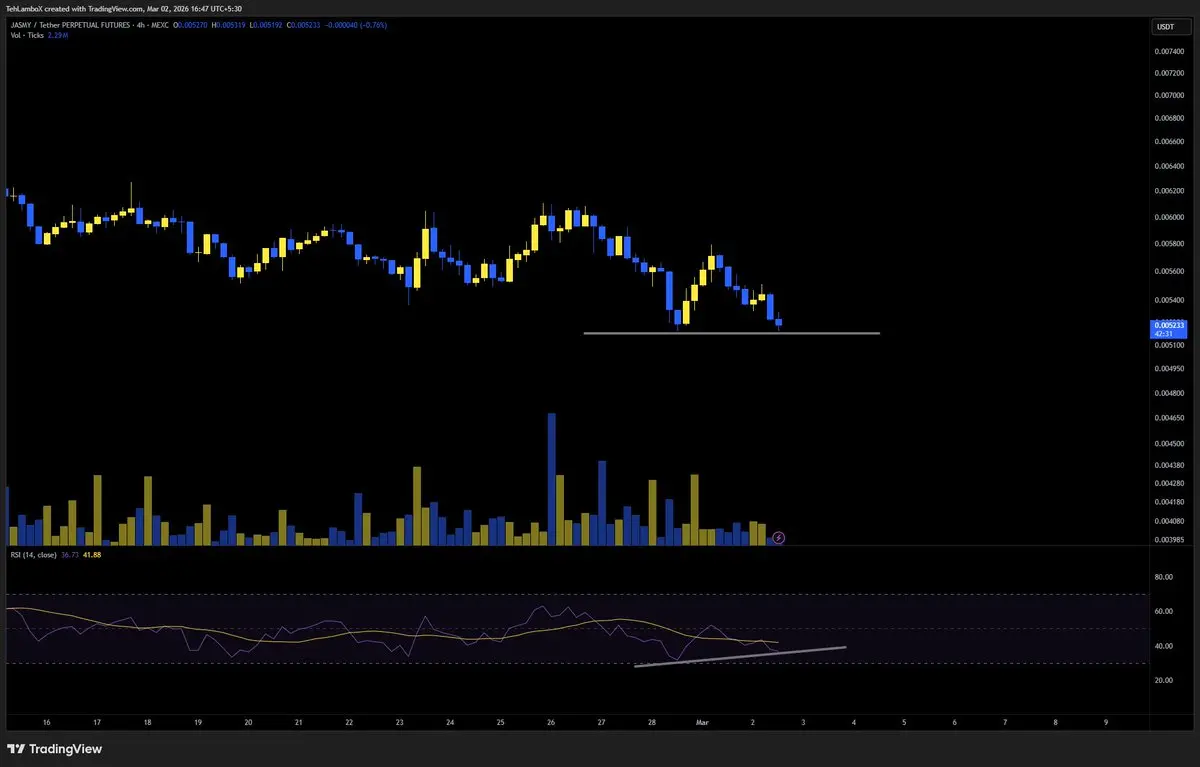Viewport: 1200px width, 767px height.
Task: Click the tallest blue volume bar near the 26th
Action: pos(551,479)
